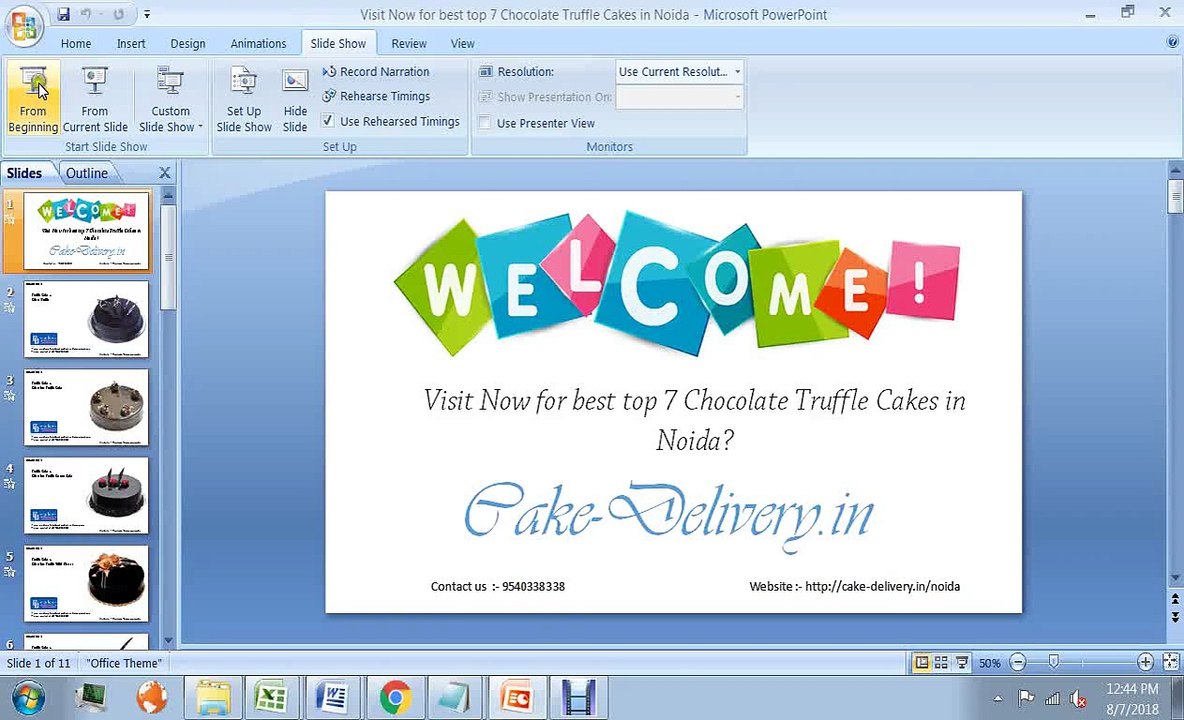The image size is (1184, 720).
Task: Click "Slide 1 of 11" status text
Action: point(39,663)
